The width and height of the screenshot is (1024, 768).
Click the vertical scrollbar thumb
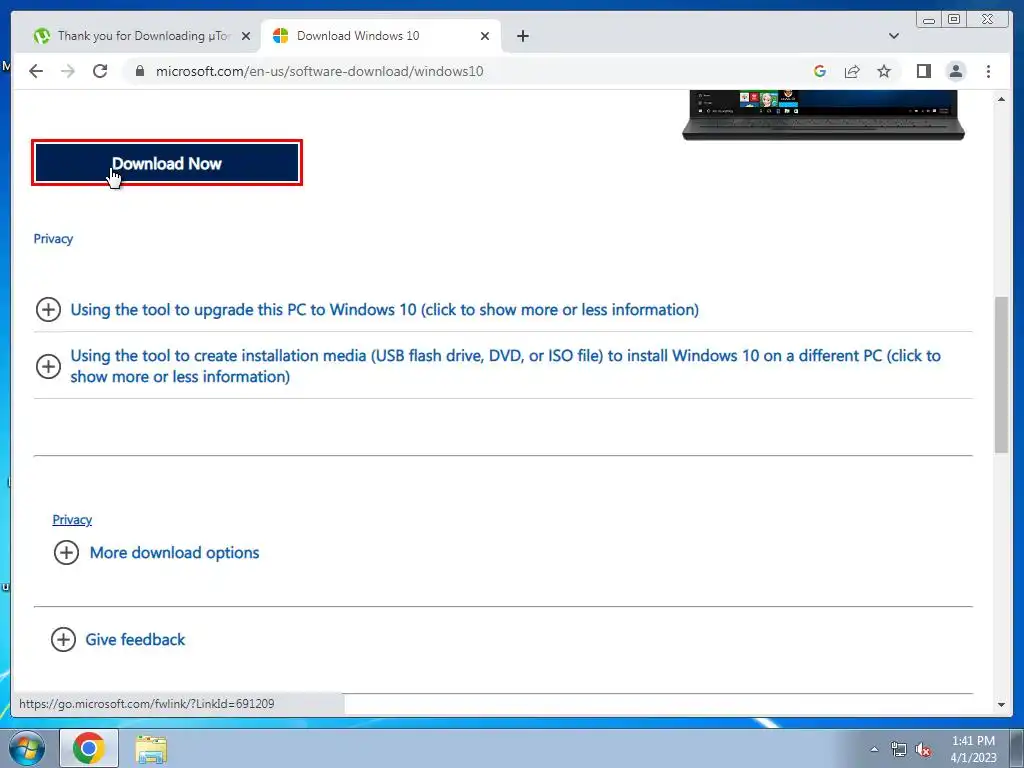click(x=1001, y=374)
